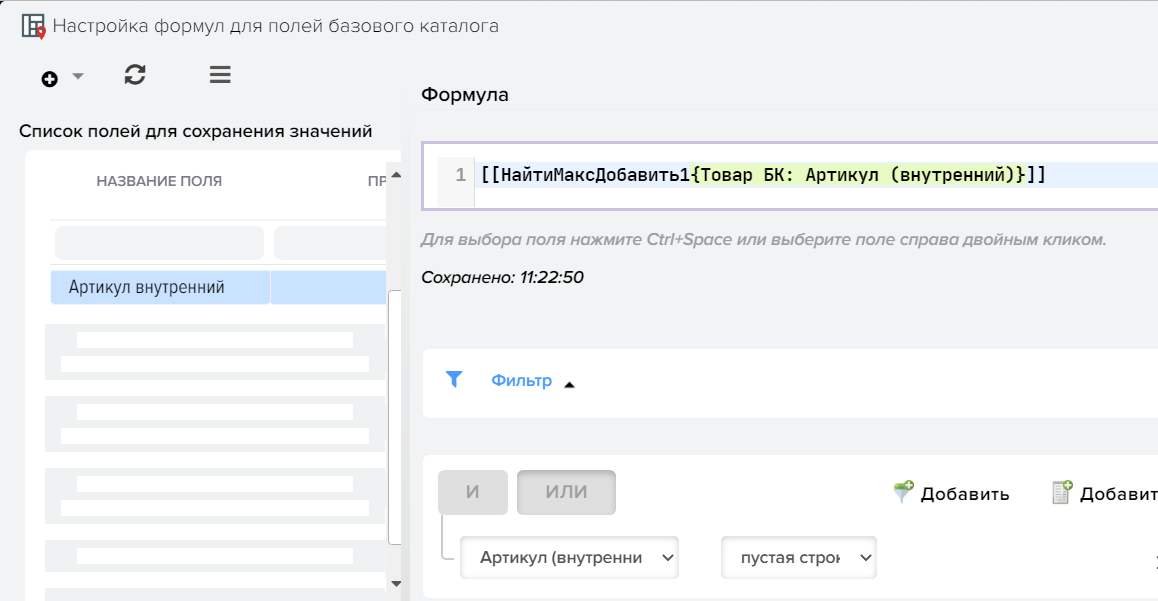Click the filter box under НАЗВАНИЕ ПОЛЯ
The height and width of the screenshot is (601, 1158).
pyautogui.click(x=159, y=243)
